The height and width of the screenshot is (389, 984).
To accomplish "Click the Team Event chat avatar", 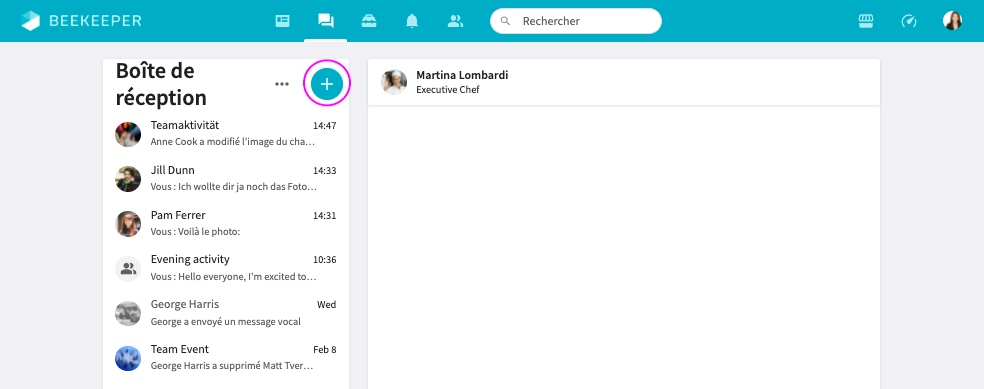I will (128, 358).
